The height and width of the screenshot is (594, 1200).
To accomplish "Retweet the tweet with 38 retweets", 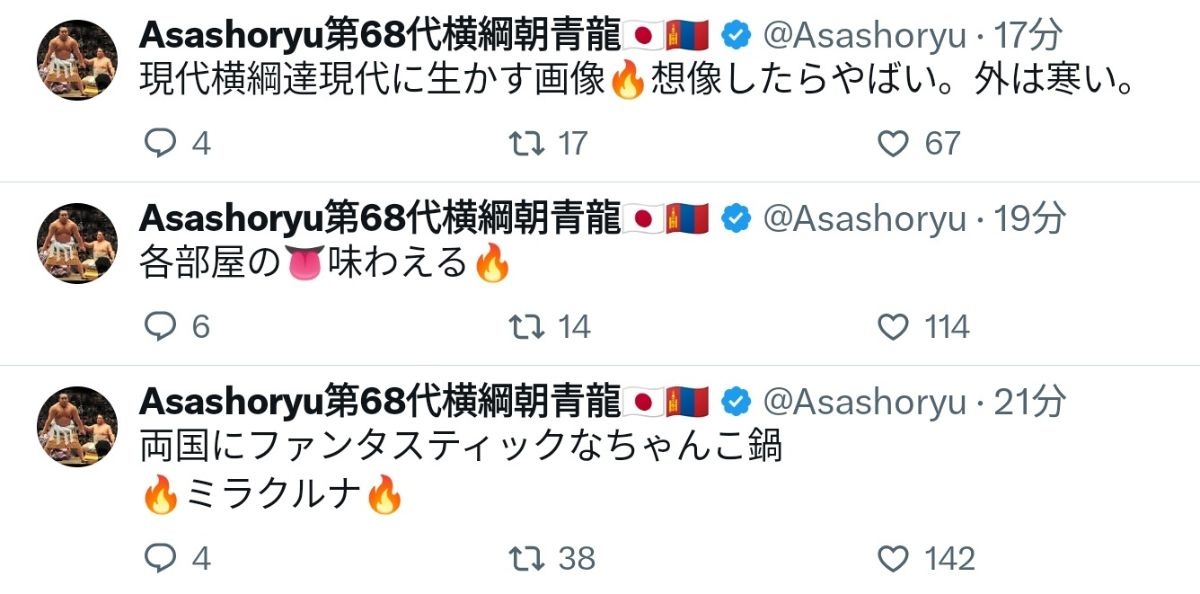I will point(527,558).
